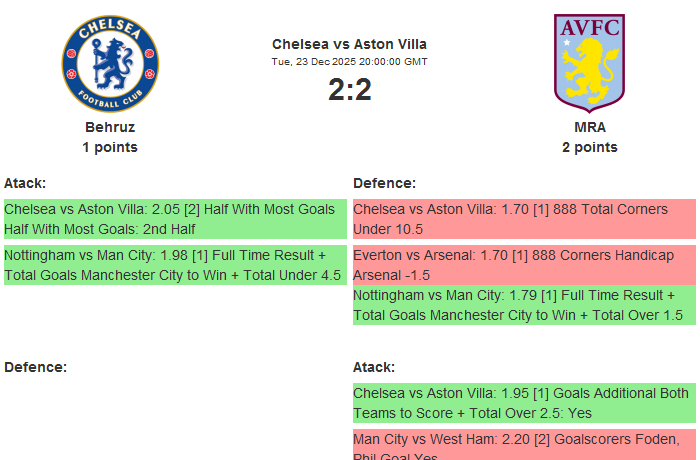Click MRA's 2 points label
The width and height of the screenshot is (700, 460).
coord(590,147)
